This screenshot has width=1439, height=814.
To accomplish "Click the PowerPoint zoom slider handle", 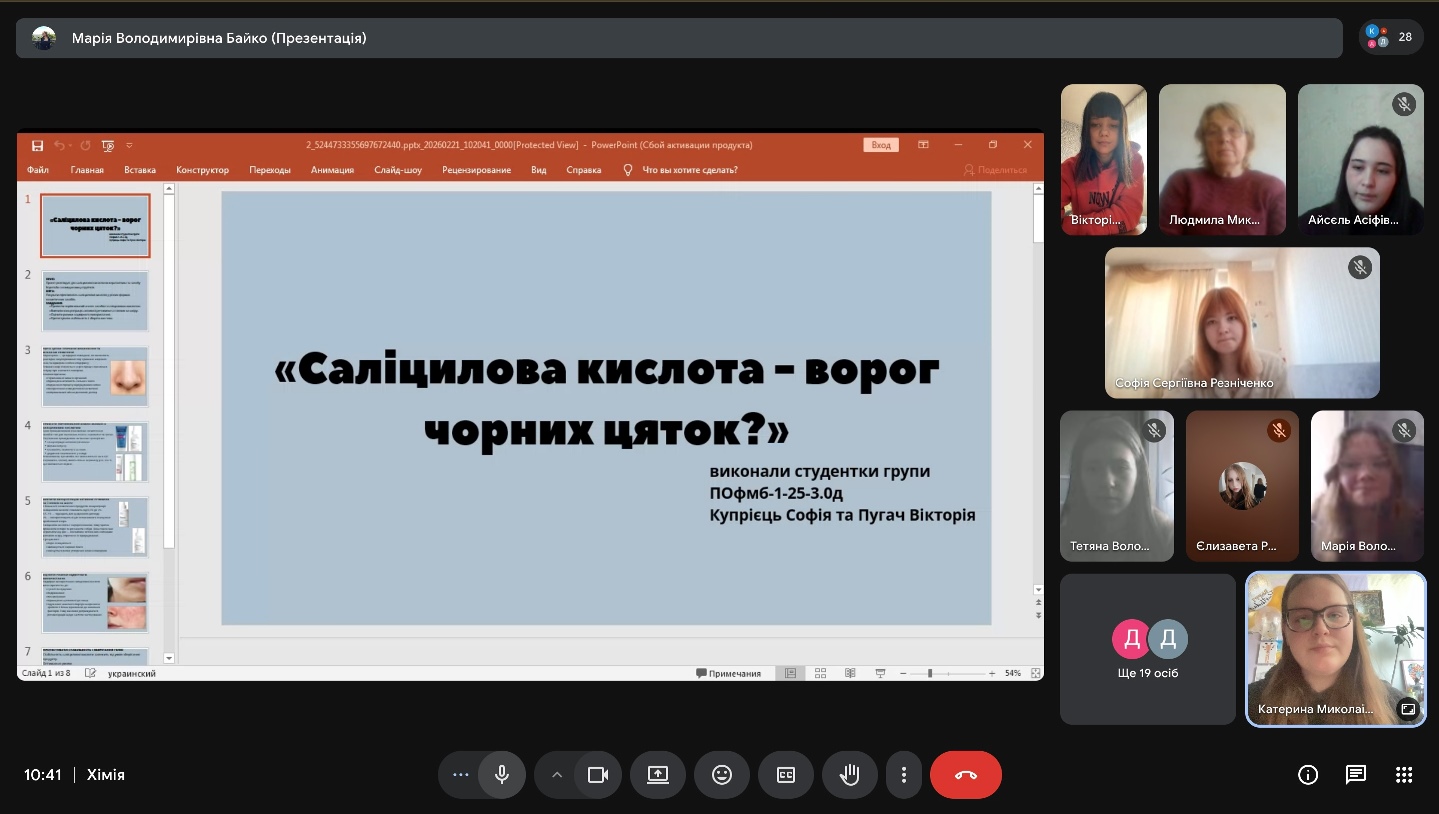I will tap(930, 673).
